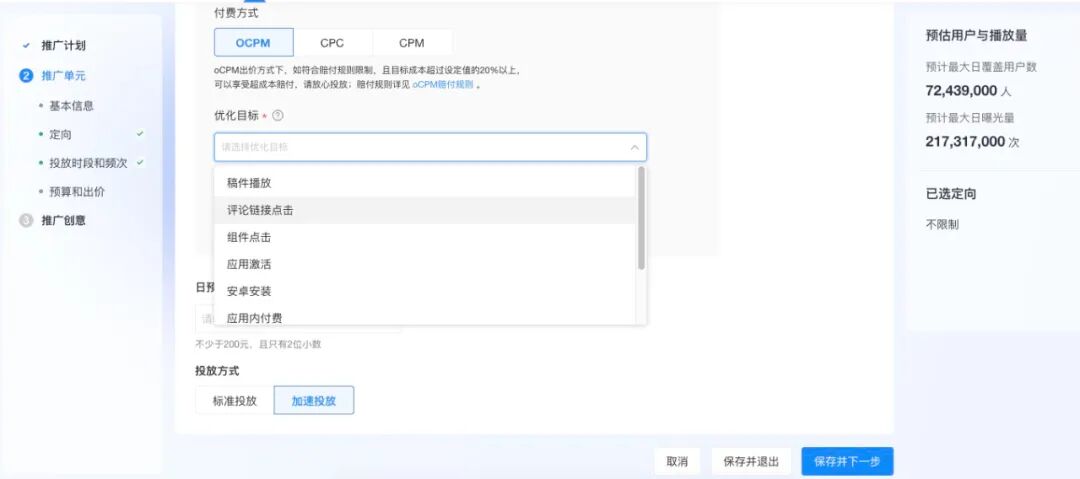This screenshot has width=1080, height=479.
Task: Click the 不限制 text under 已选定向
Action: pyautogui.click(x=942, y=225)
